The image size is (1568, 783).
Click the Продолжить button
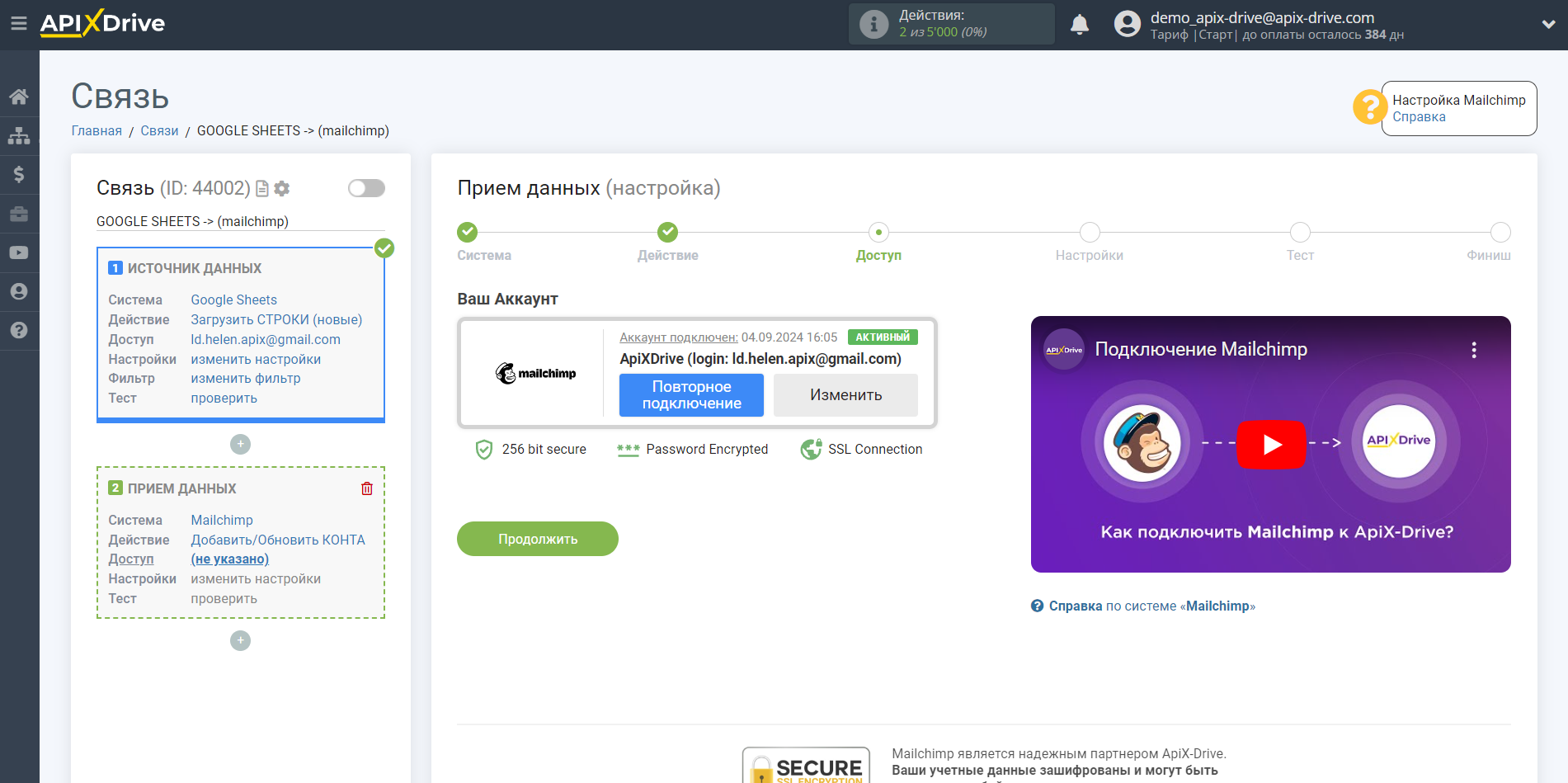click(x=538, y=539)
